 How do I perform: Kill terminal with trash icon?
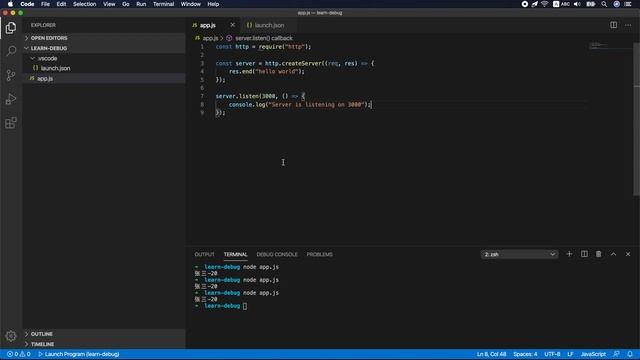click(x=599, y=254)
